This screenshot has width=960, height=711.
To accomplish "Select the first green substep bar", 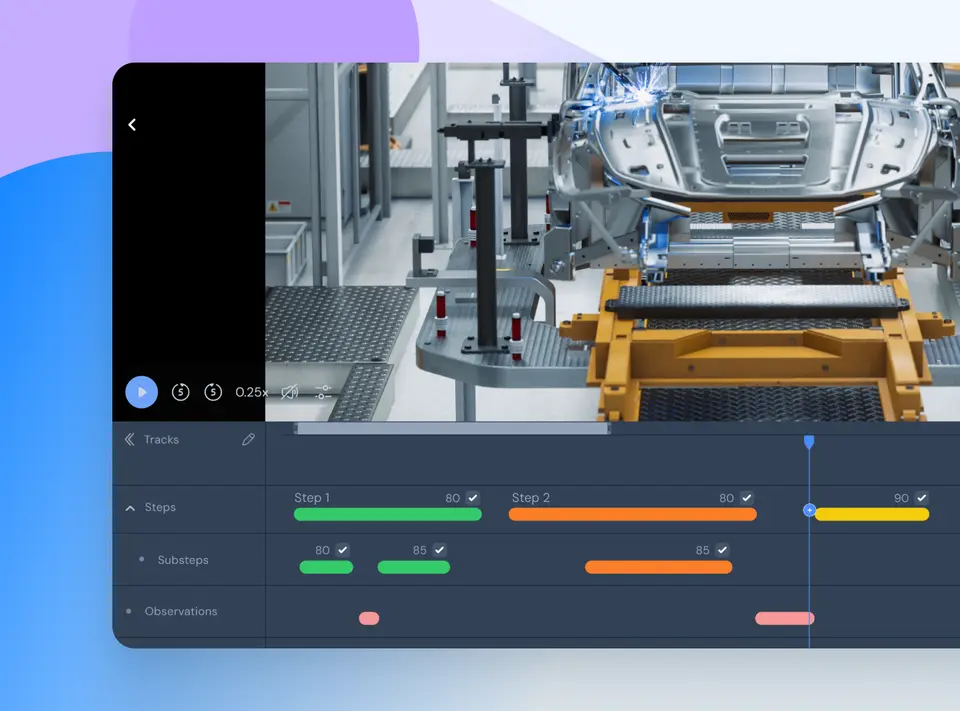I will 326,567.
